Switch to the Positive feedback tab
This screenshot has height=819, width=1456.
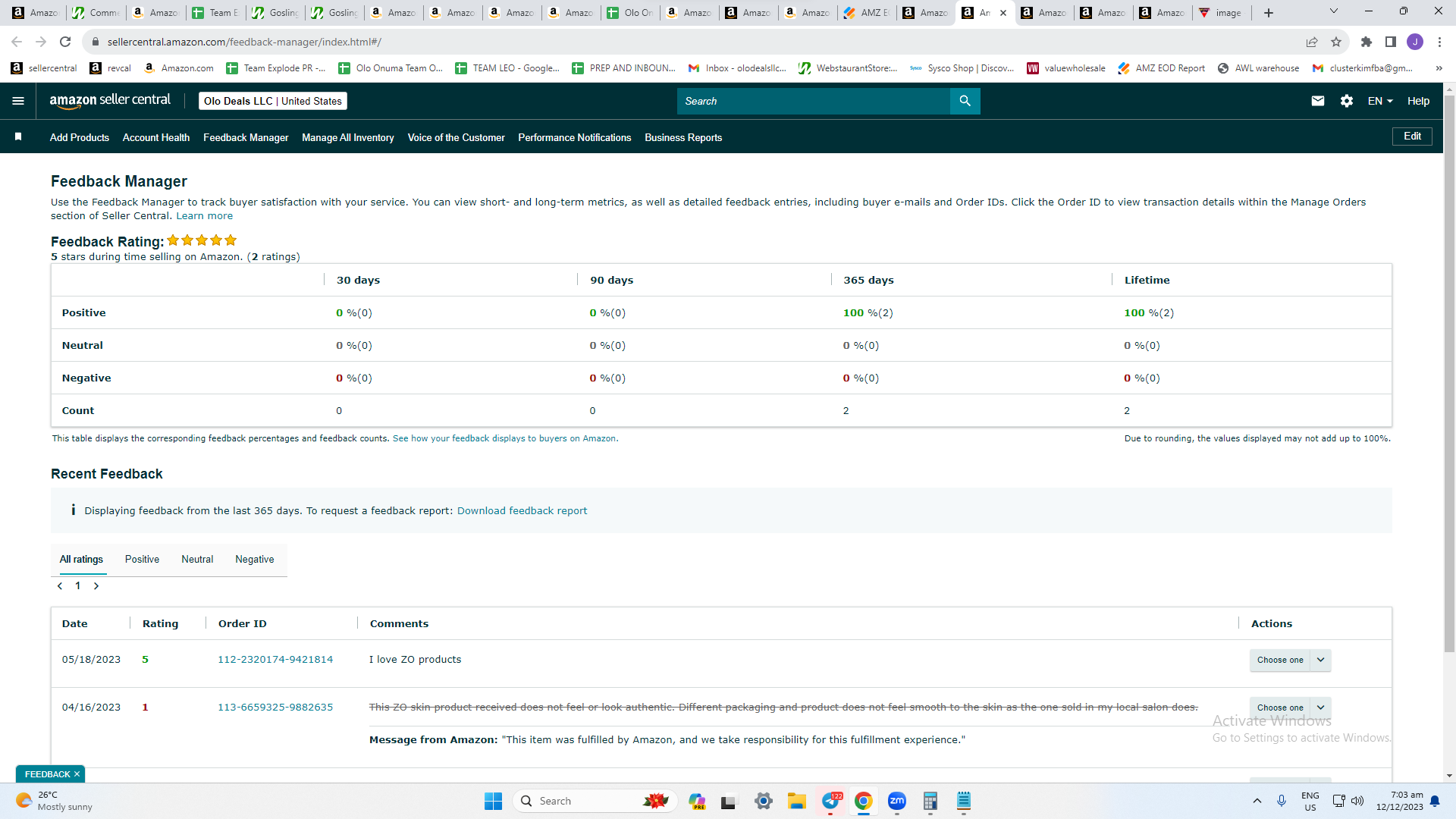click(x=142, y=560)
